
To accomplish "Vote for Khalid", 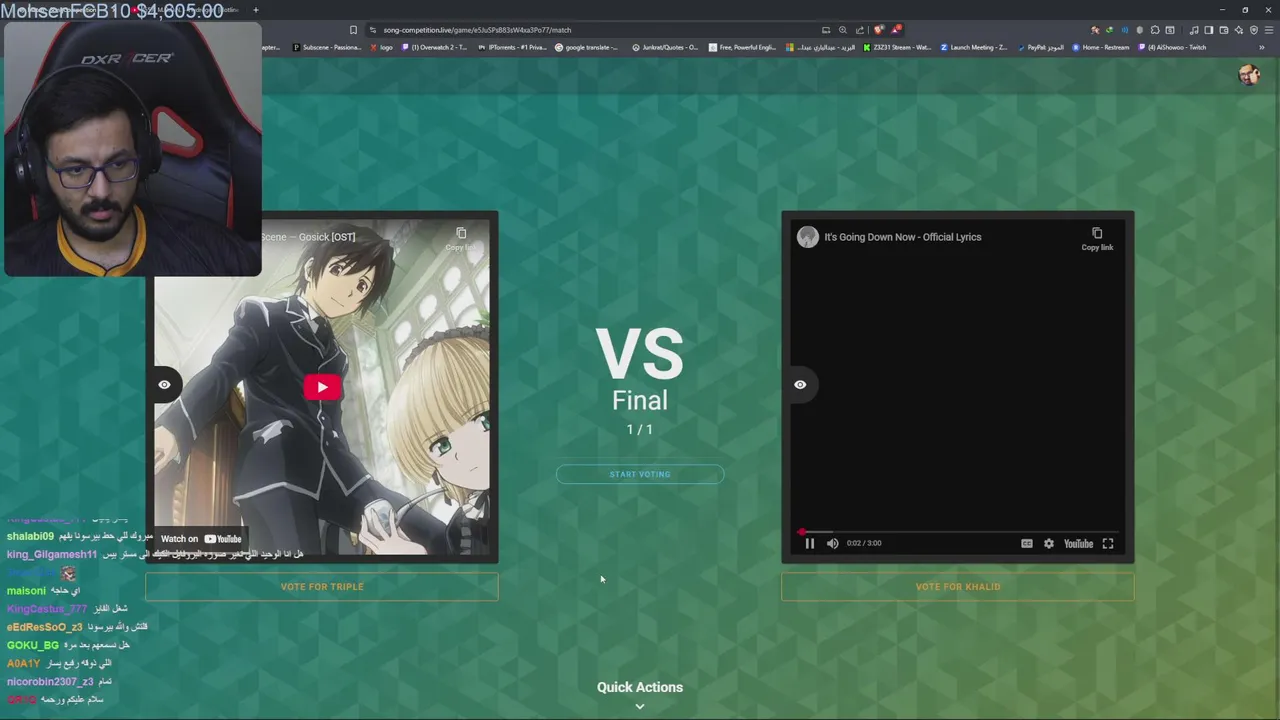I will click(x=958, y=587).
